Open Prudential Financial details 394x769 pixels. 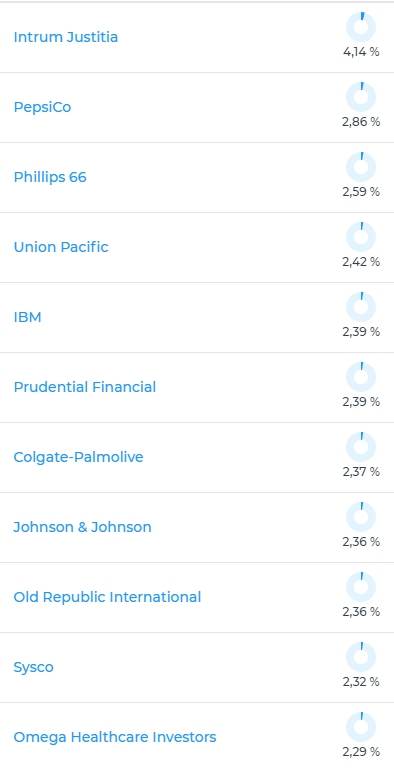pyautogui.click(x=85, y=387)
